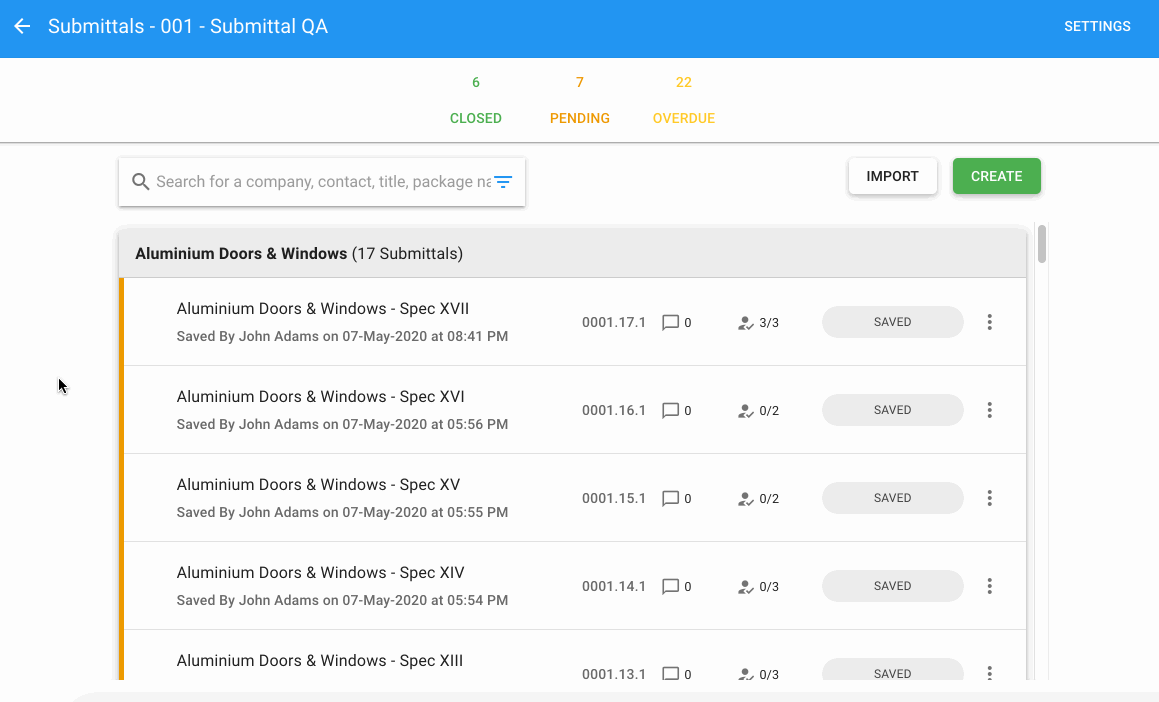Click reviewers icon on Spec XIV row

pyautogui.click(x=746, y=587)
